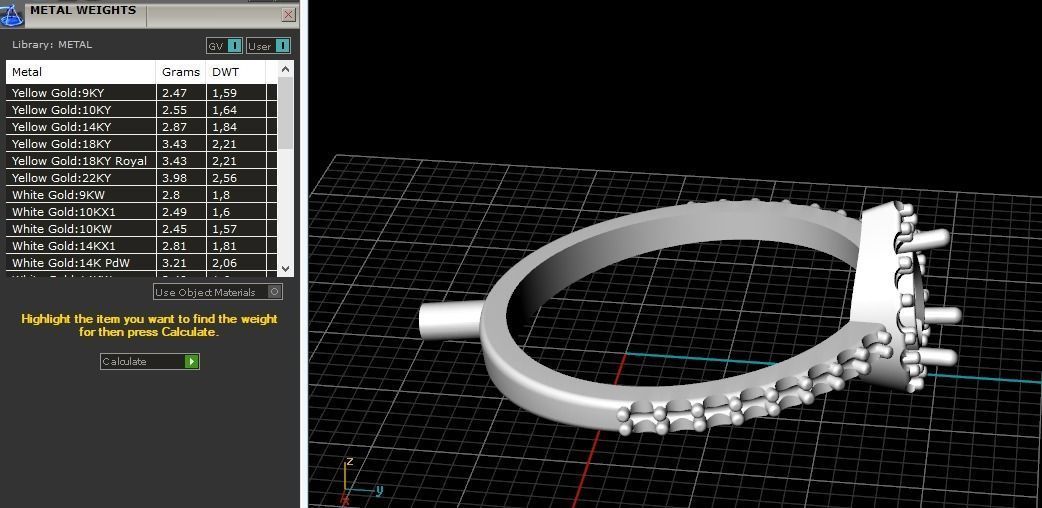Toggle the GV library switch

[x=224, y=46]
